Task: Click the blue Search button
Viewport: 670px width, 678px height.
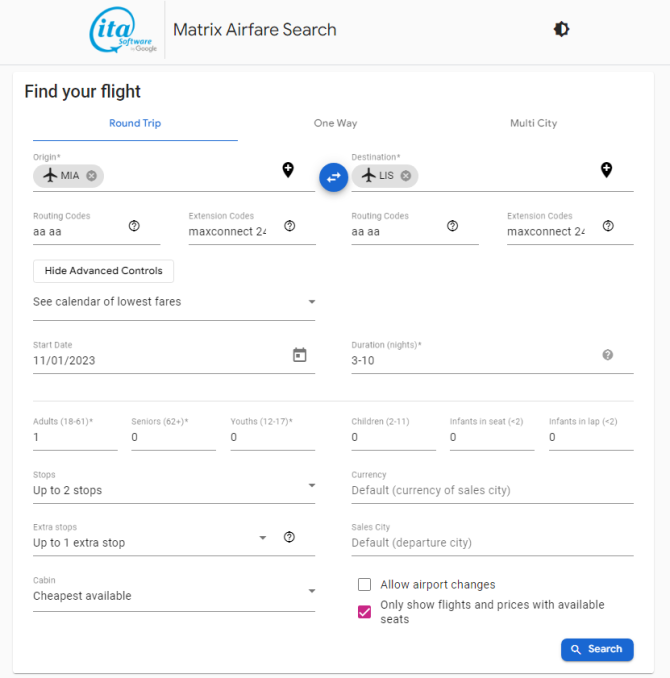Action: [x=597, y=649]
